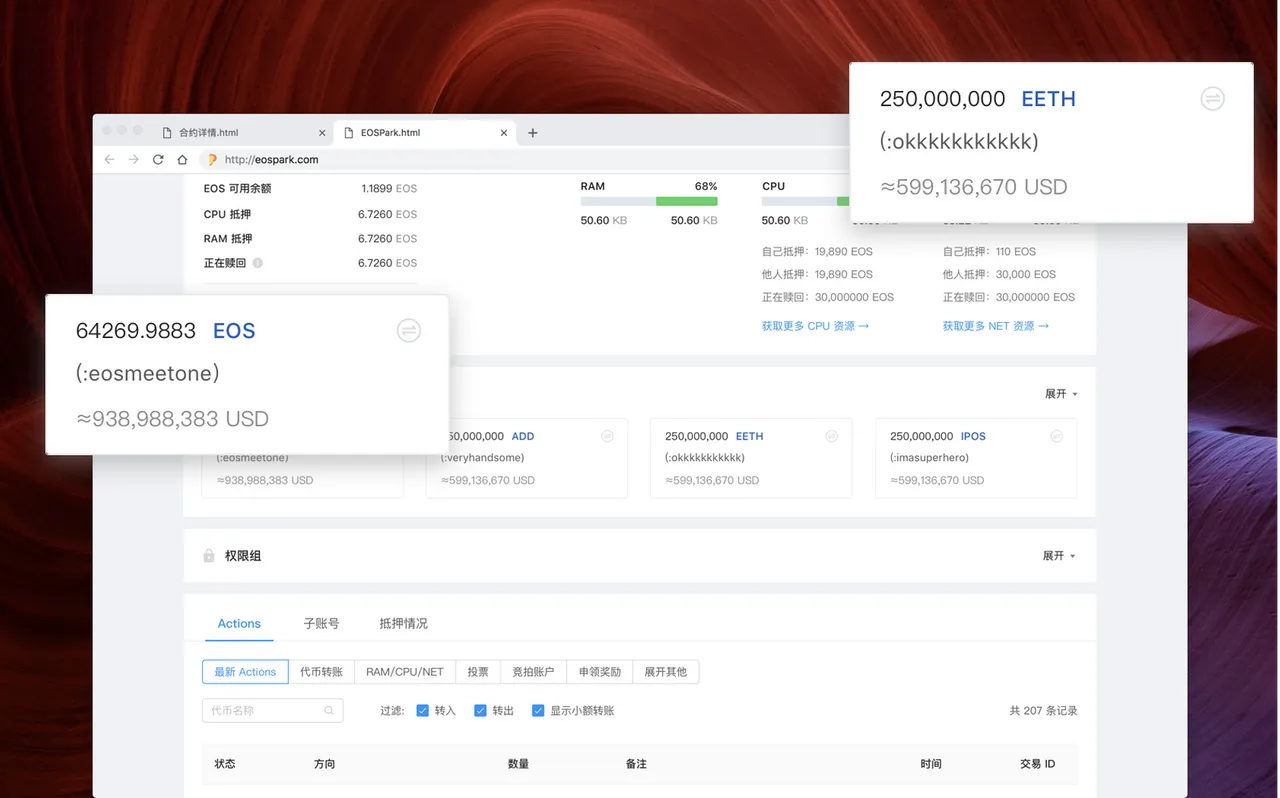Select the 投票 filter
Screen dimensions: 1280x798
(478, 671)
